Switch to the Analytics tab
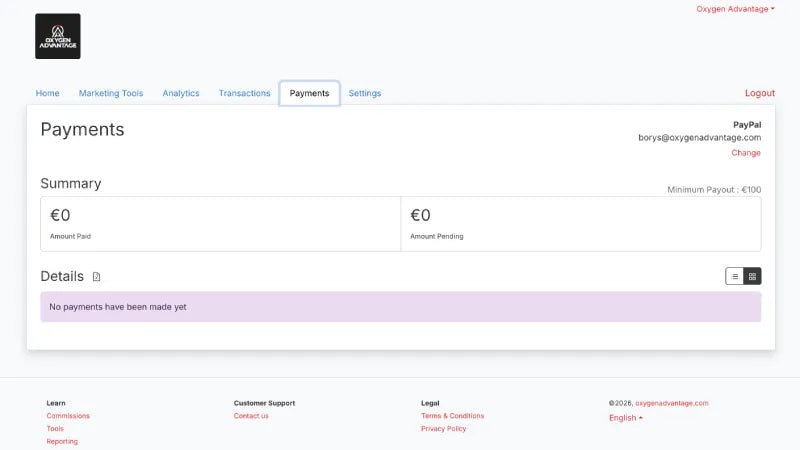The image size is (800, 450). [181, 93]
